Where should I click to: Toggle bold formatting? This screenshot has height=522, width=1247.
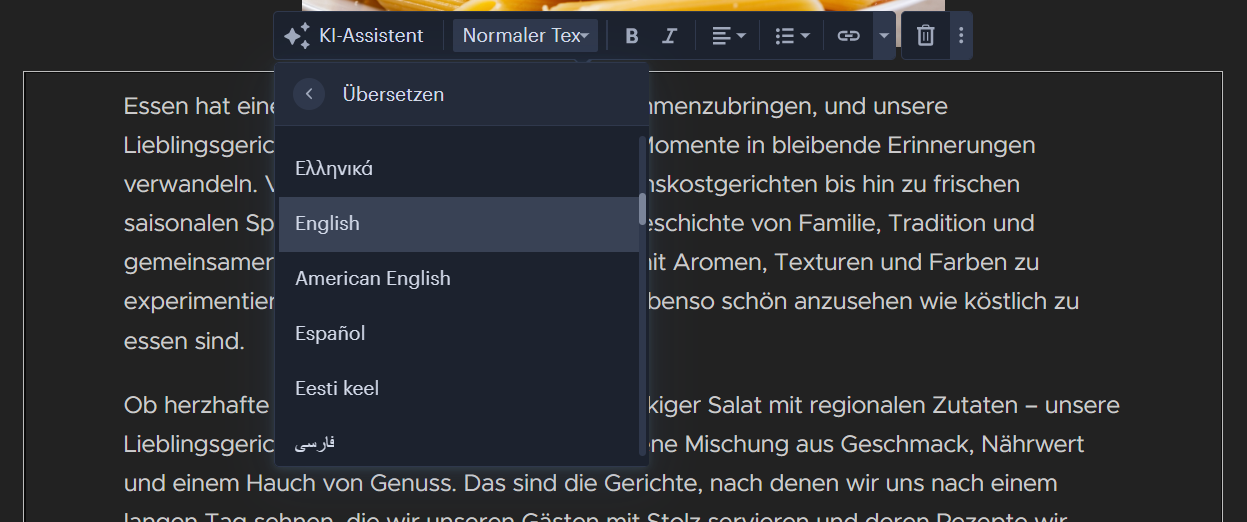(x=632, y=36)
